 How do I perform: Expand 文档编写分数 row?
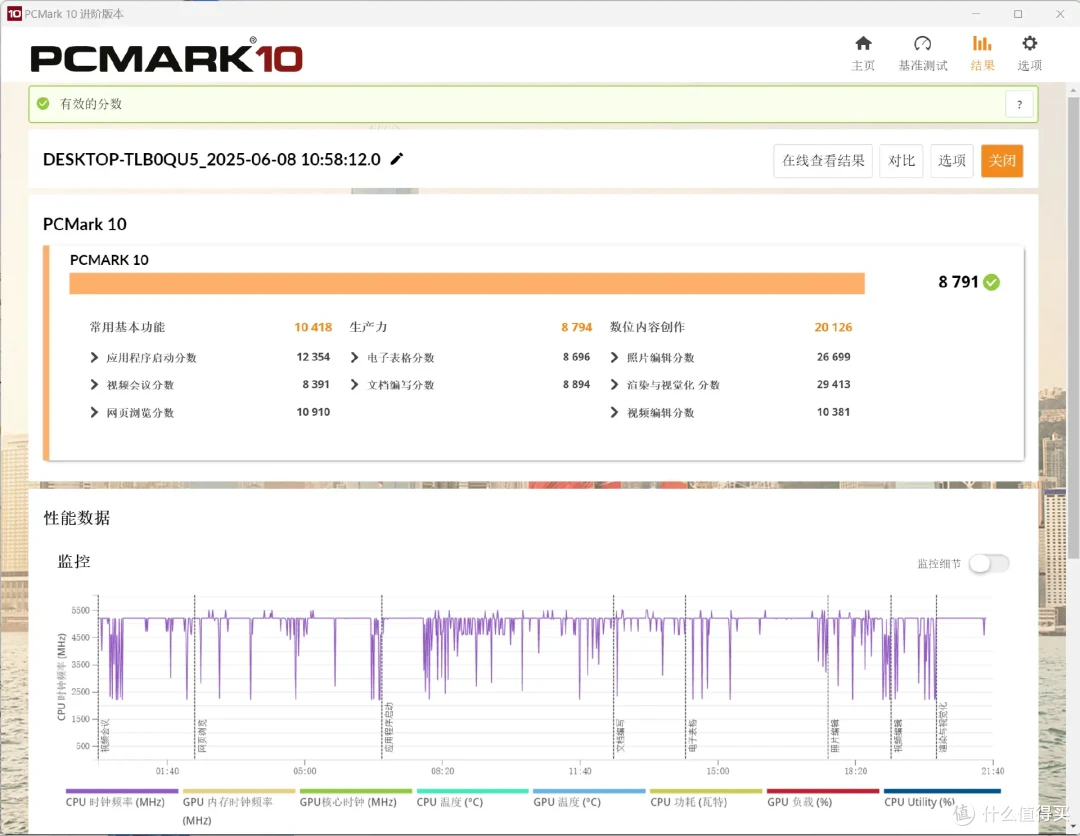pyautogui.click(x=354, y=384)
